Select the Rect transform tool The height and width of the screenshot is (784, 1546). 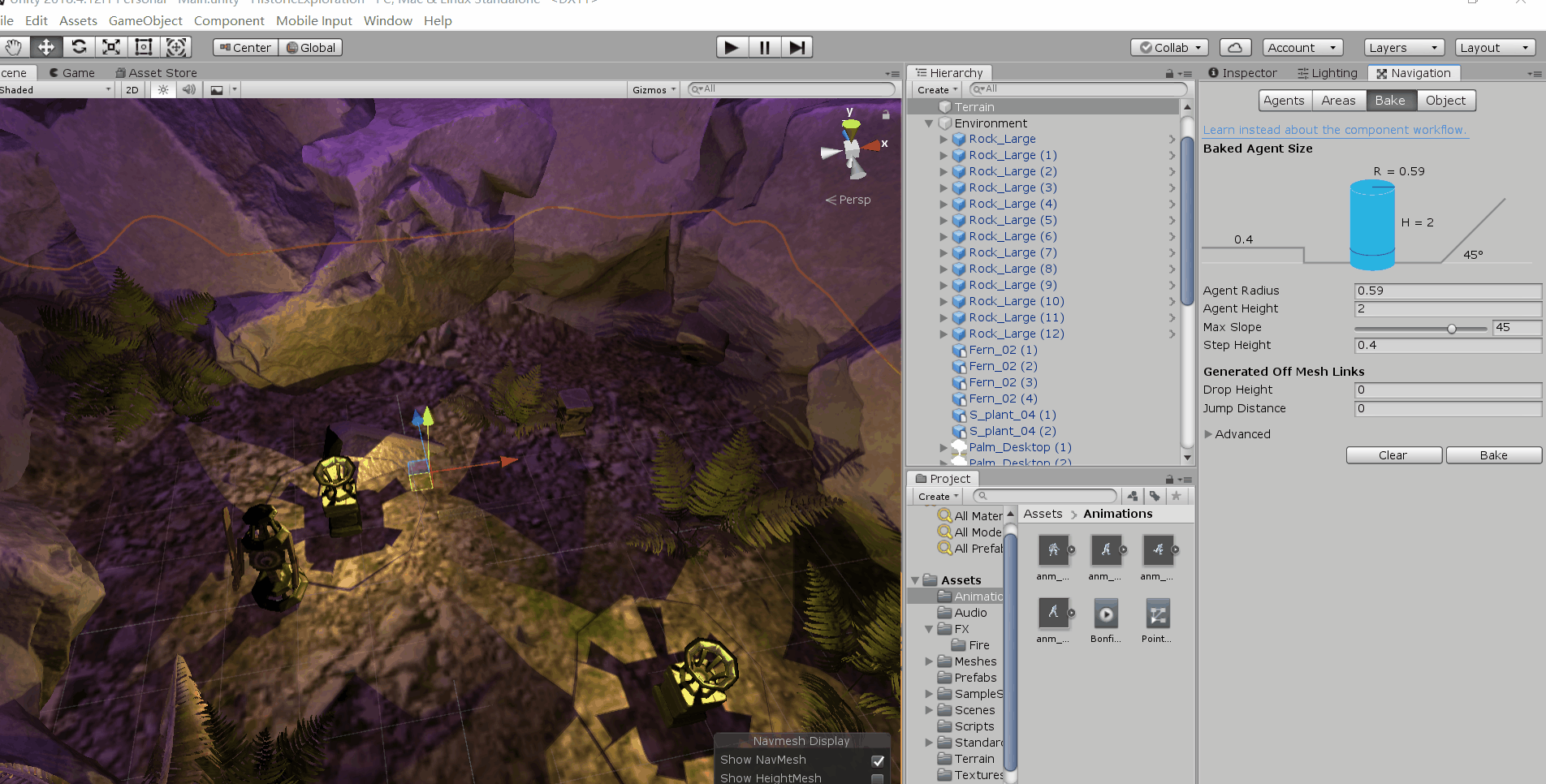tap(143, 47)
